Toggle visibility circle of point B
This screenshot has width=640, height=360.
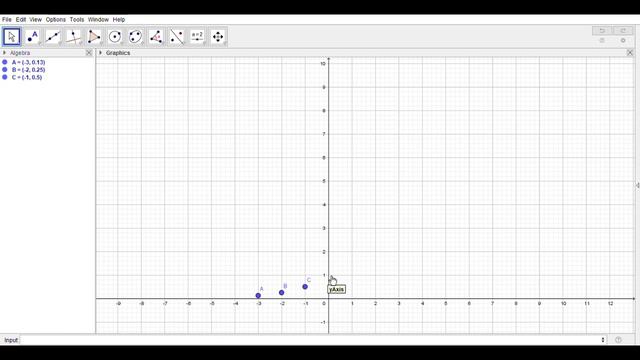[x=5, y=70]
